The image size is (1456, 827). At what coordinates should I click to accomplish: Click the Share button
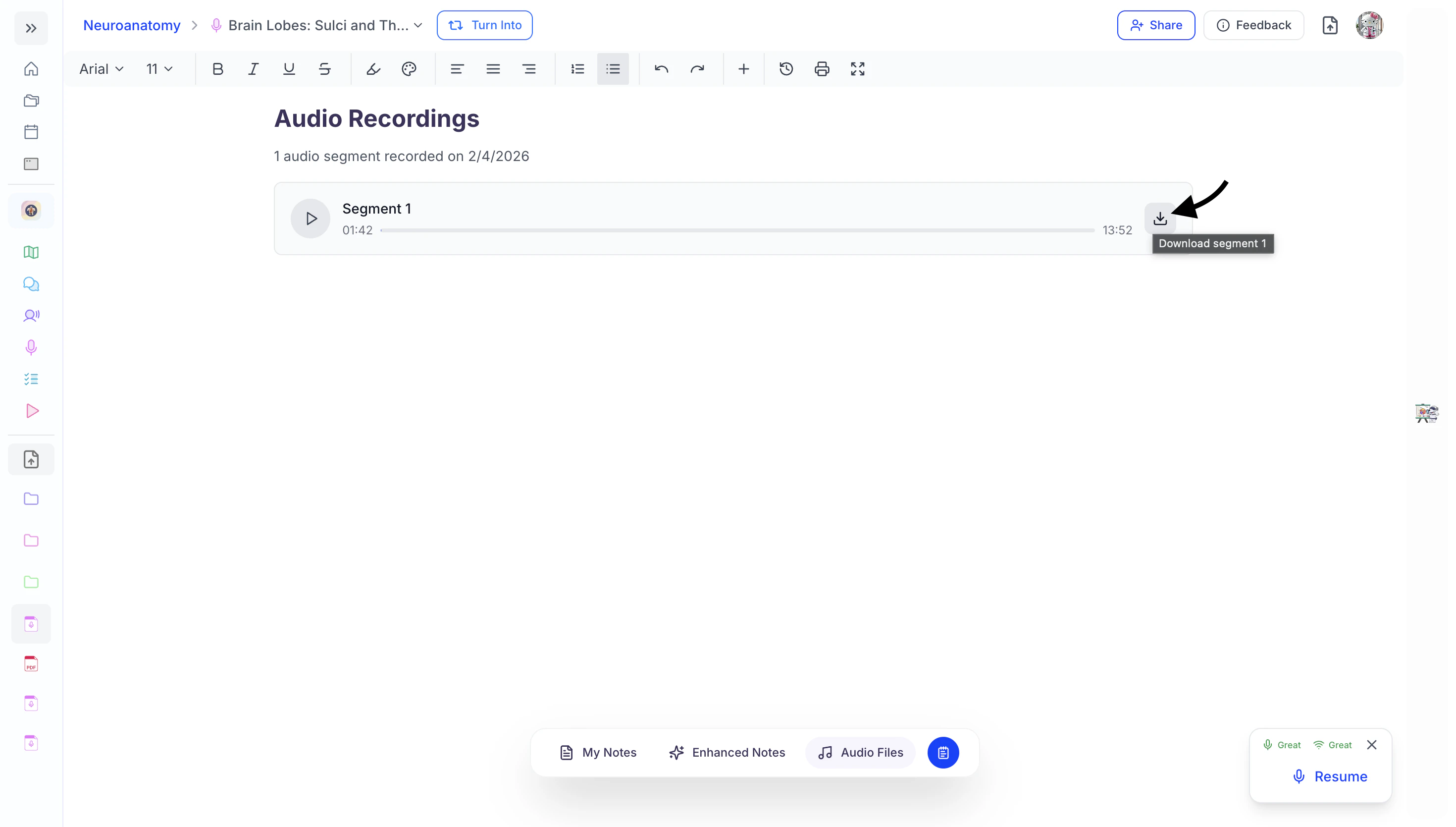[x=1156, y=25]
